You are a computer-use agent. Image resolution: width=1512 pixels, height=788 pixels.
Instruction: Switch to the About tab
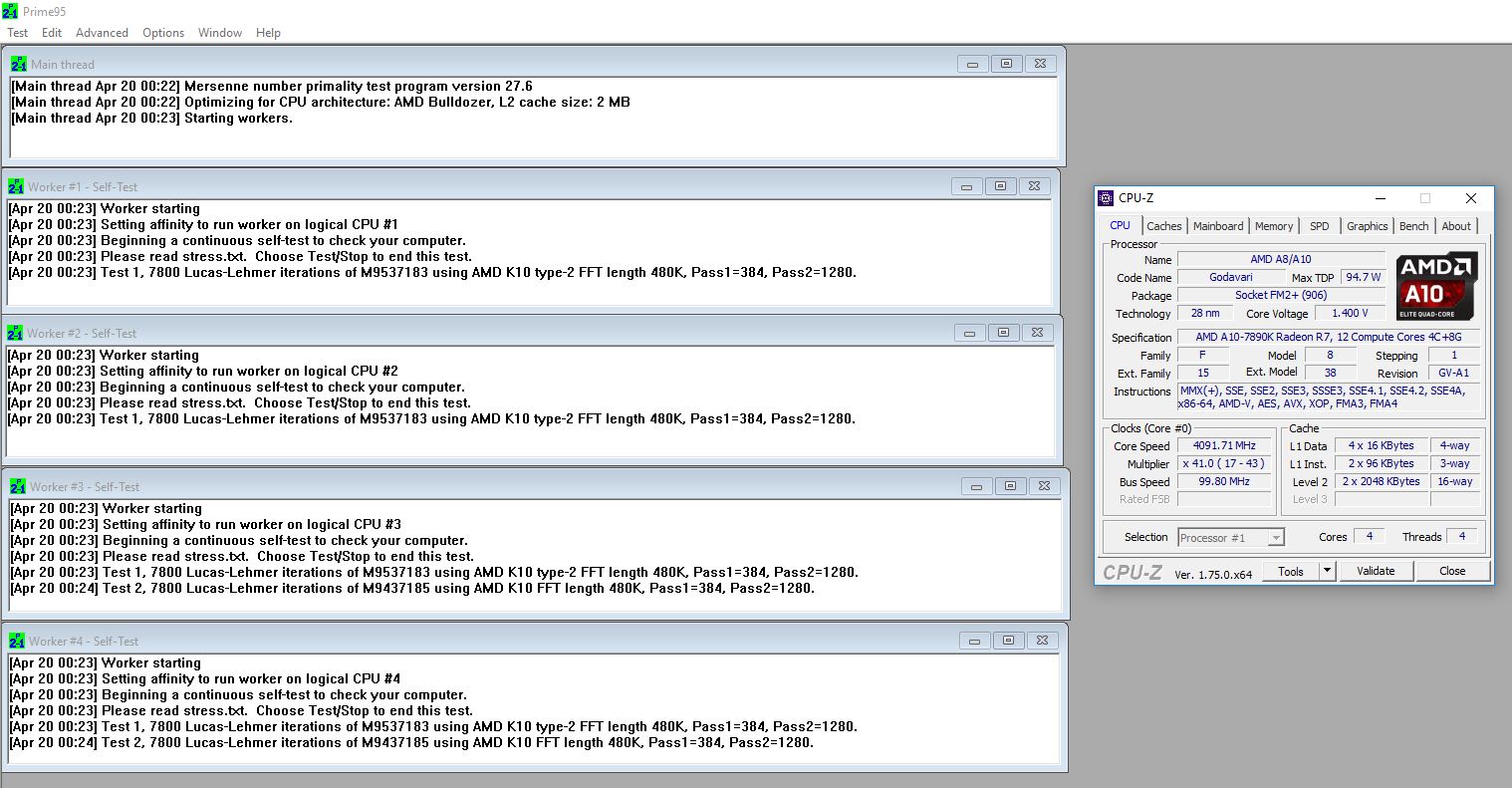[x=1456, y=226]
